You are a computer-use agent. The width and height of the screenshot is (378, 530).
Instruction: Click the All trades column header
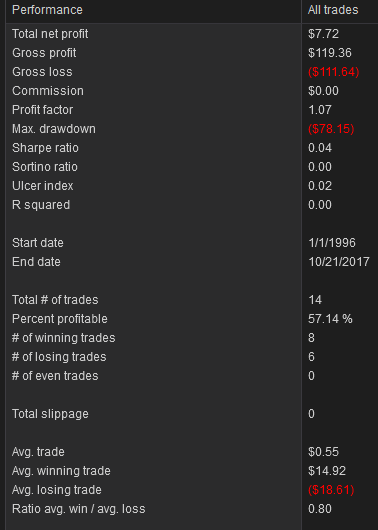(x=333, y=10)
